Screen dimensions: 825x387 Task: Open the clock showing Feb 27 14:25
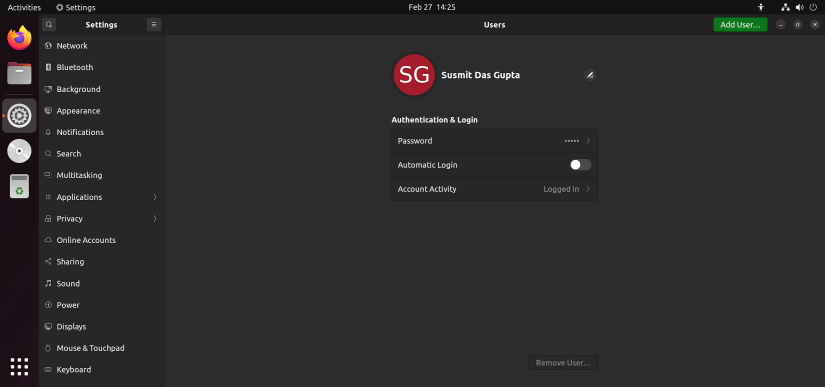tap(431, 7)
